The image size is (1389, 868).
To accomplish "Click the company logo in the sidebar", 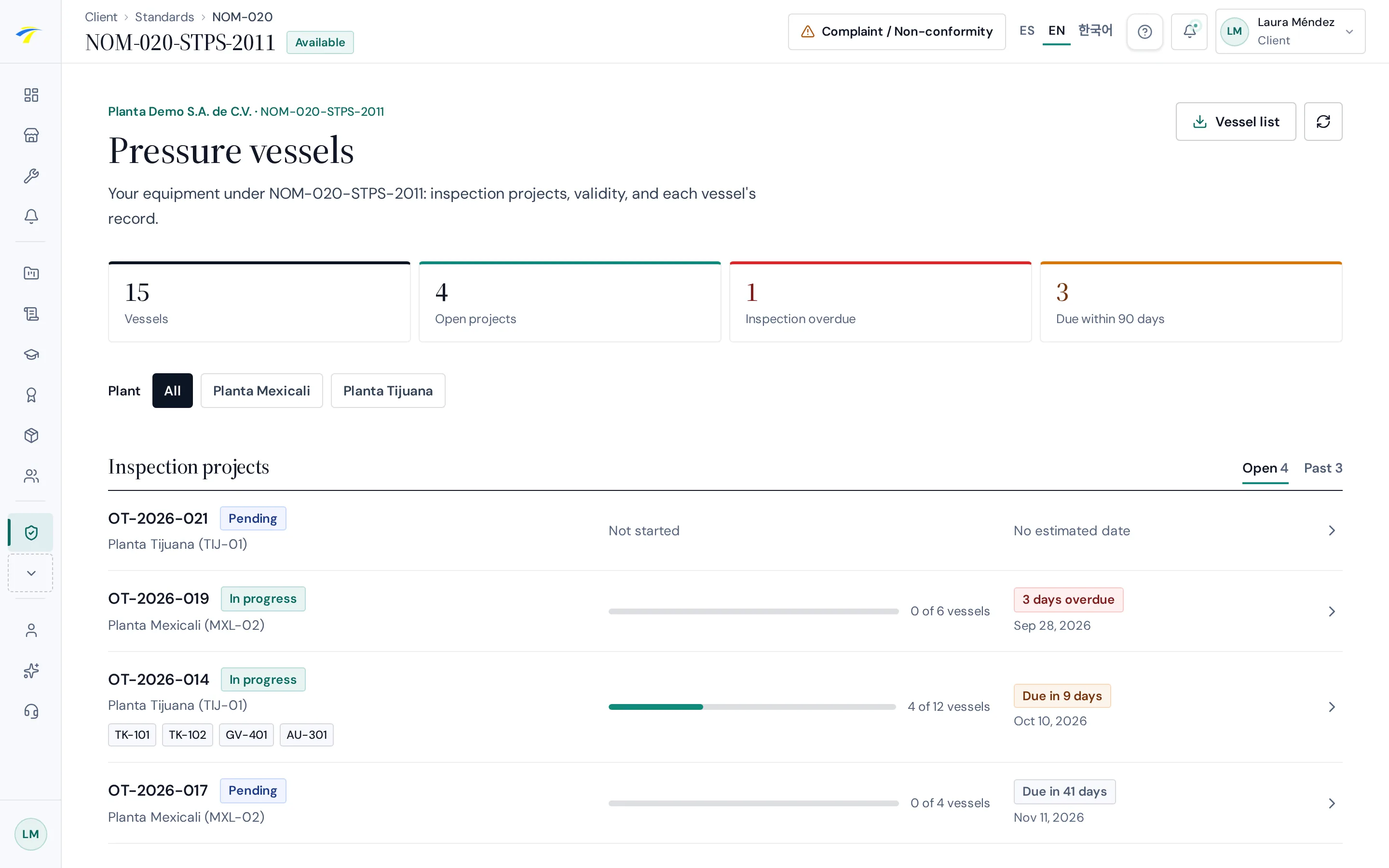I will tap(29, 34).
